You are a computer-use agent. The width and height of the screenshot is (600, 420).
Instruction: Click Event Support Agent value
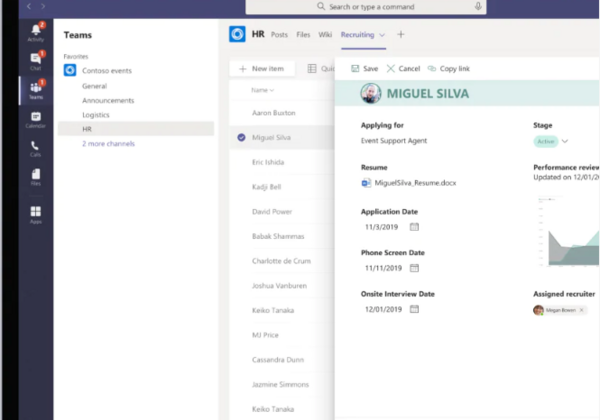coord(394,141)
